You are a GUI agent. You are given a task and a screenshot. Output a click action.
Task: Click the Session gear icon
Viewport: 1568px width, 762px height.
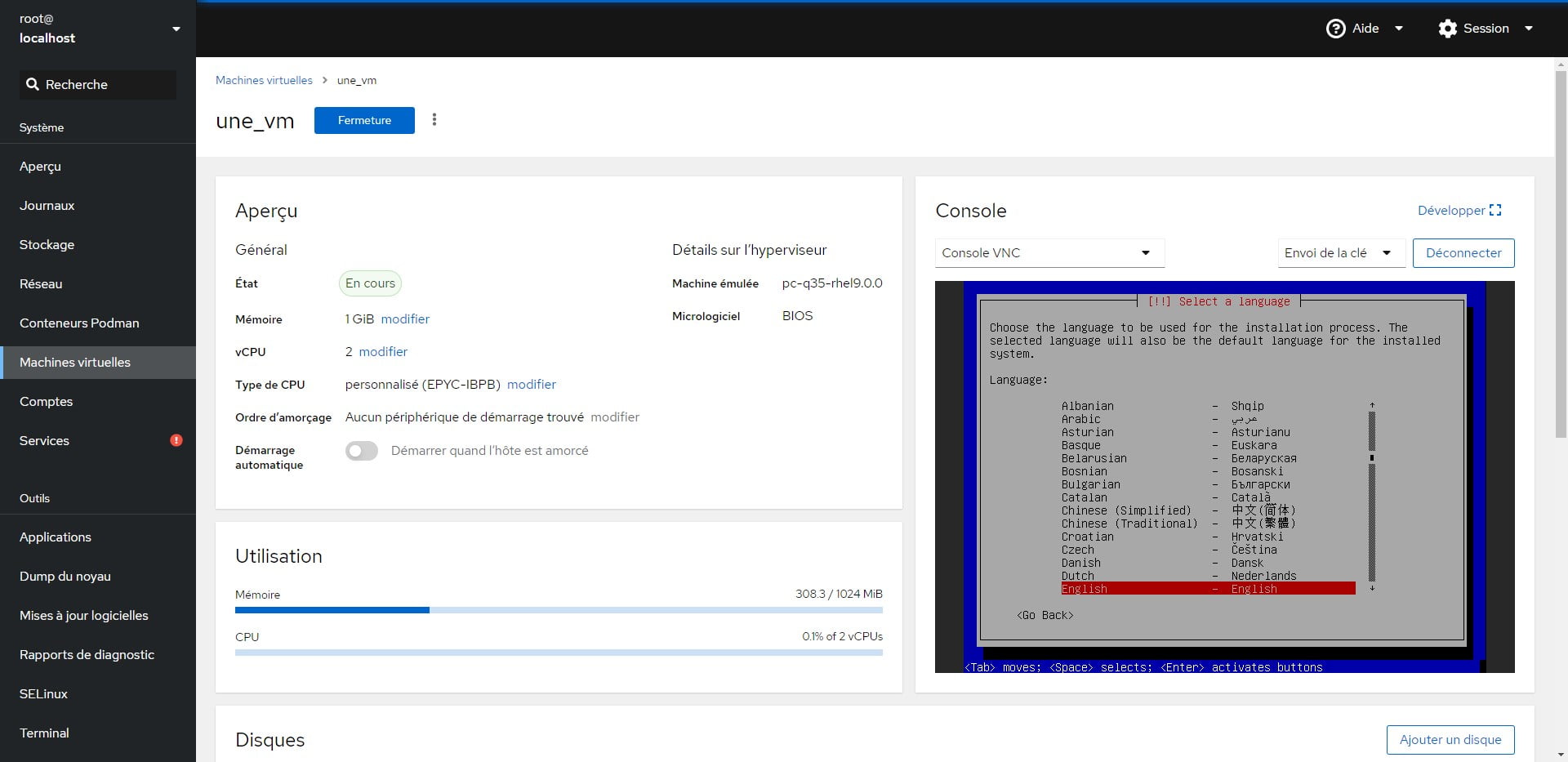pos(1448,29)
